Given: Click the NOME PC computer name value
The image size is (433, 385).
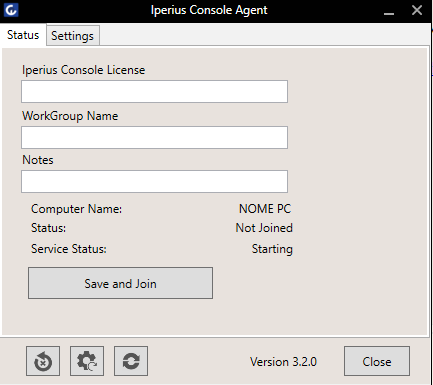Looking at the screenshot, I should point(265,209).
